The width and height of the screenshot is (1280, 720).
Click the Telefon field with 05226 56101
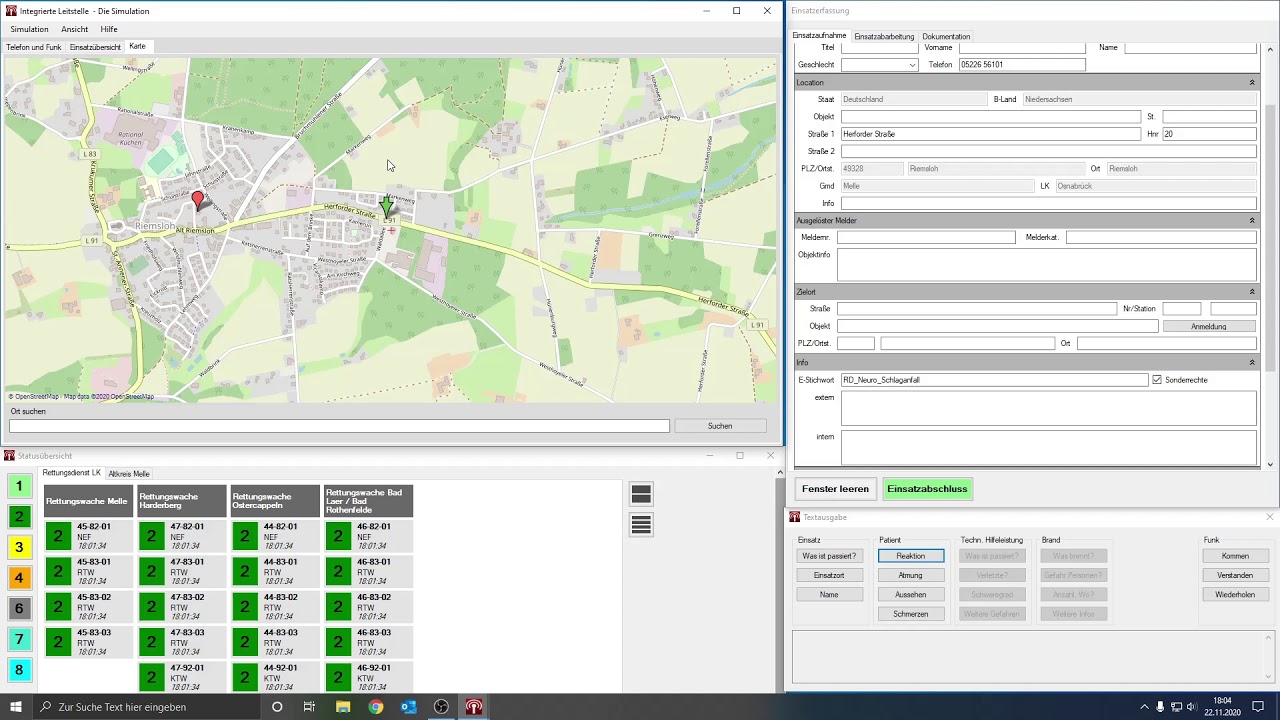tap(1021, 65)
